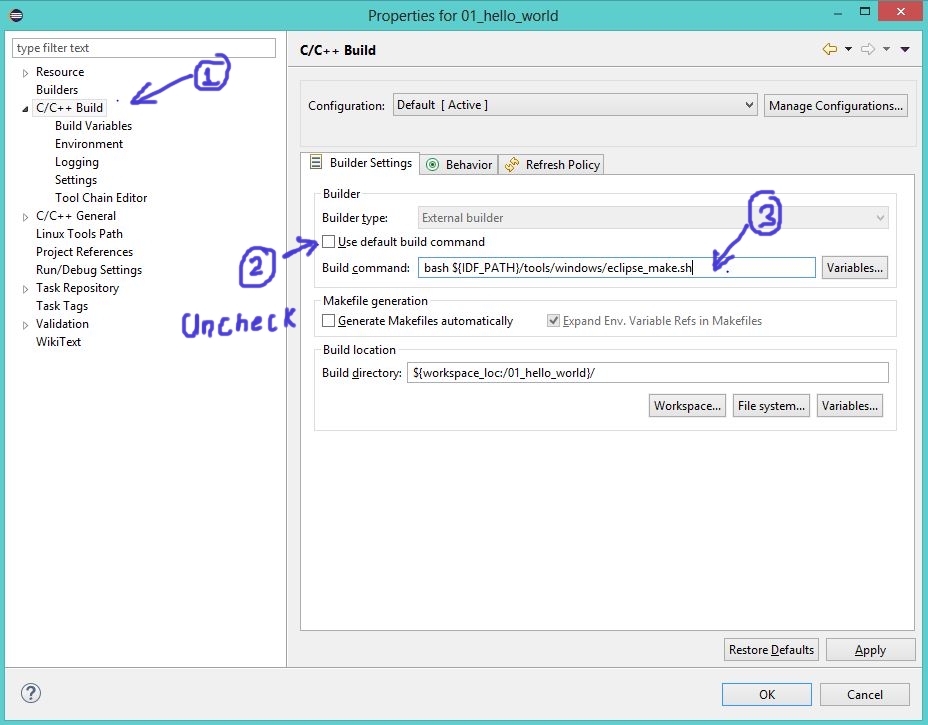Click the help question mark icon
The width and height of the screenshot is (928, 725).
pos(31,693)
